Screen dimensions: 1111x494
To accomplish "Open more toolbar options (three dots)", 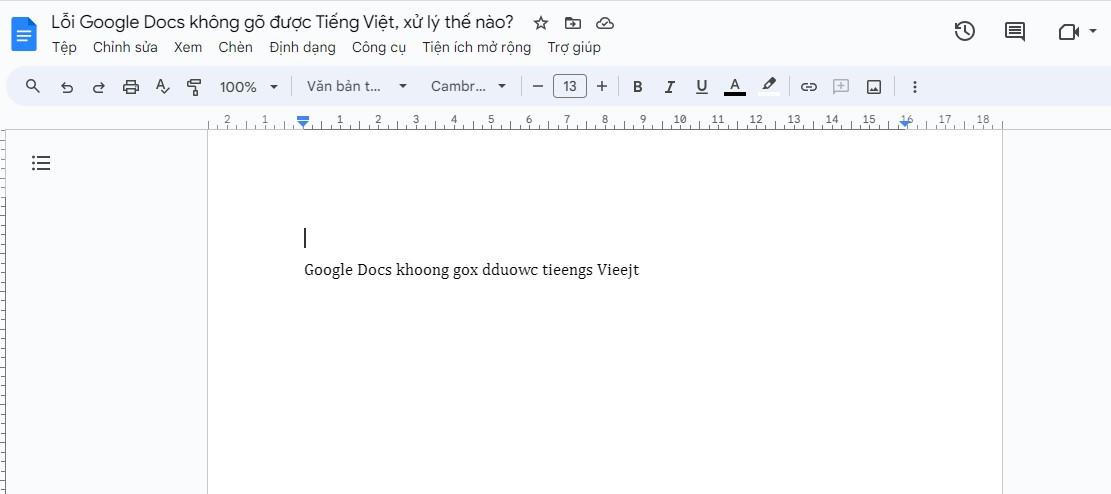I will 914,87.
